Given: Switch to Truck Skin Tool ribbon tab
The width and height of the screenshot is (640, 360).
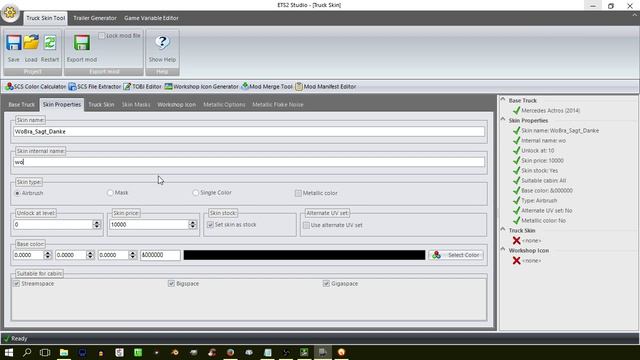Looking at the screenshot, I should [x=45, y=18].
